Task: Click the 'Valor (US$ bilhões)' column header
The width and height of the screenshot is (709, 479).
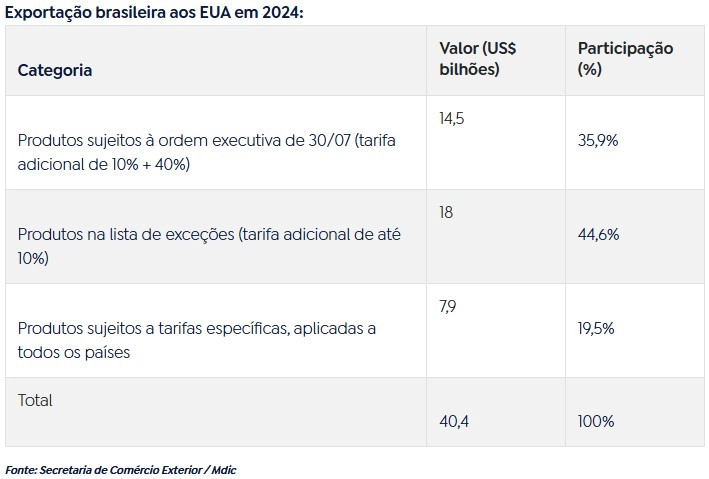Action: pyautogui.click(x=477, y=59)
